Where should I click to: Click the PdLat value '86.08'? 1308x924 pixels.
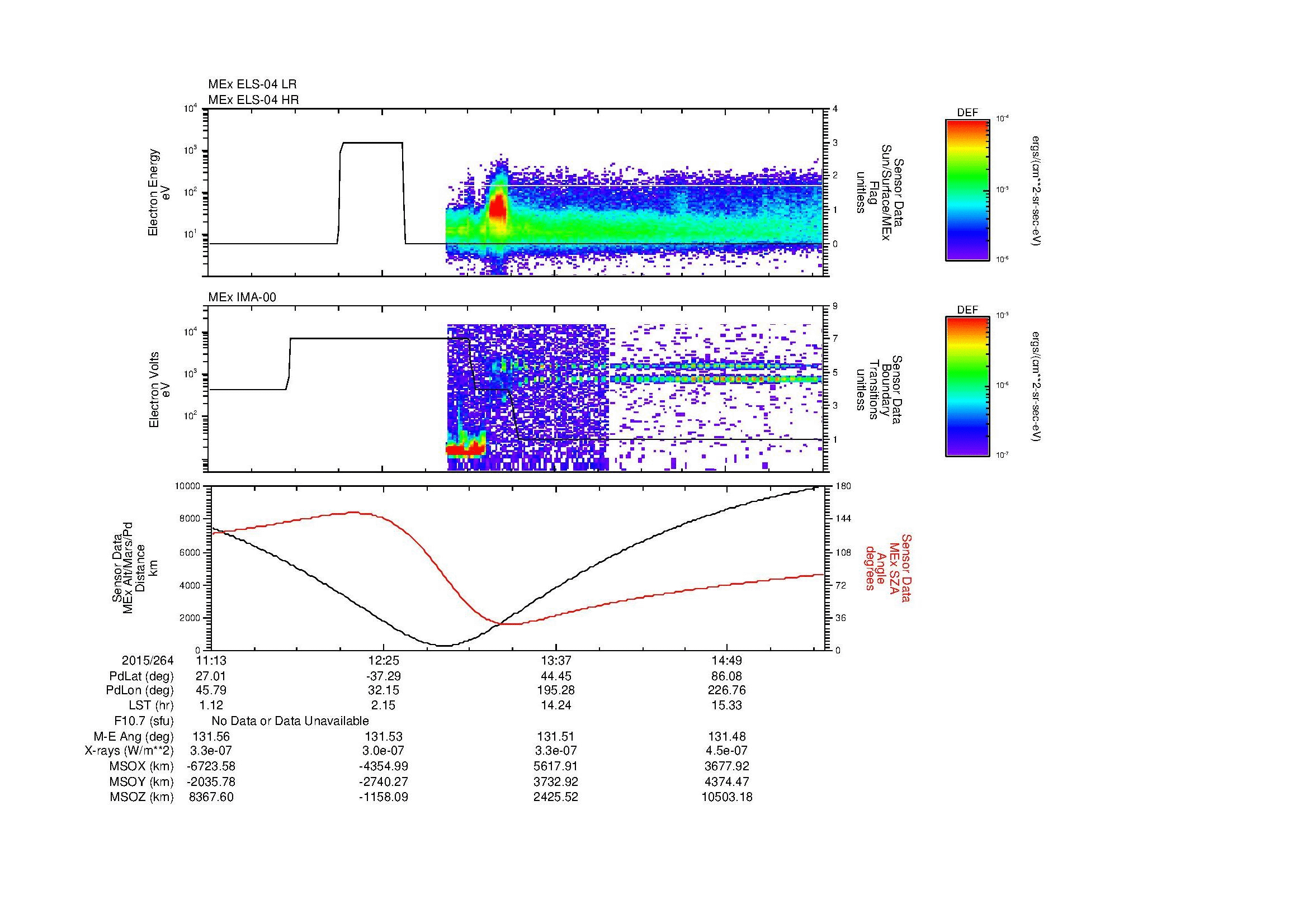(727, 676)
